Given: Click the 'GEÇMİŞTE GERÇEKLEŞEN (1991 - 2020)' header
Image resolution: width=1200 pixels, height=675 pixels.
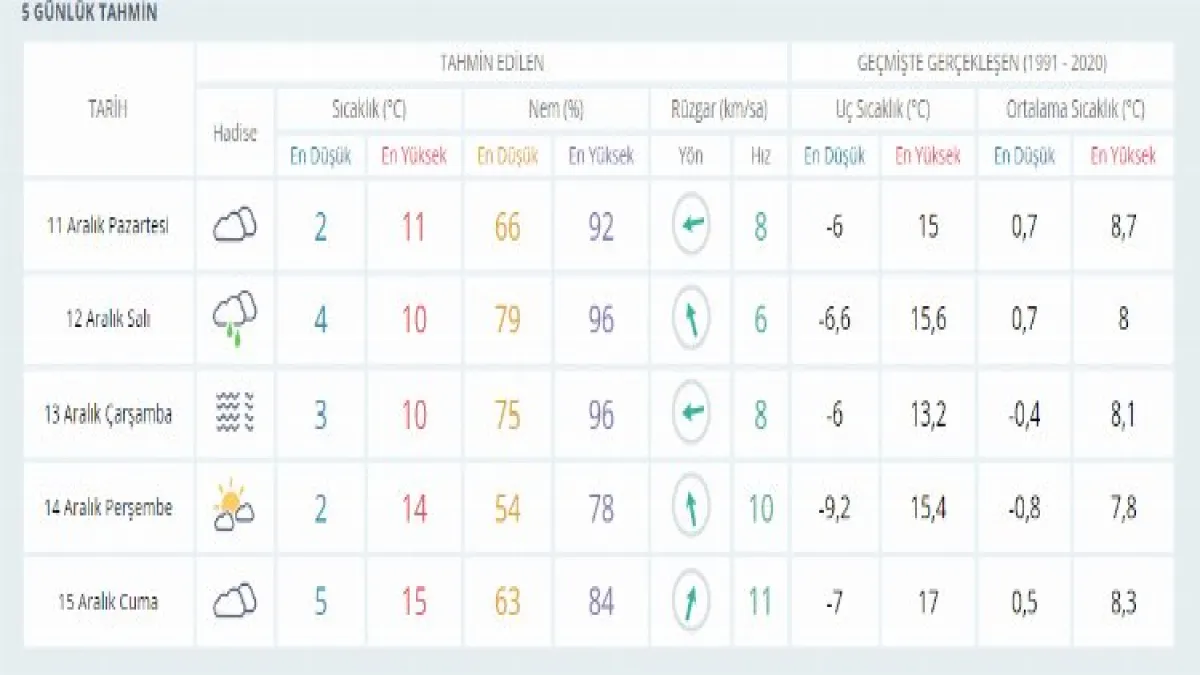Looking at the screenshot, I should pos(981,63).
